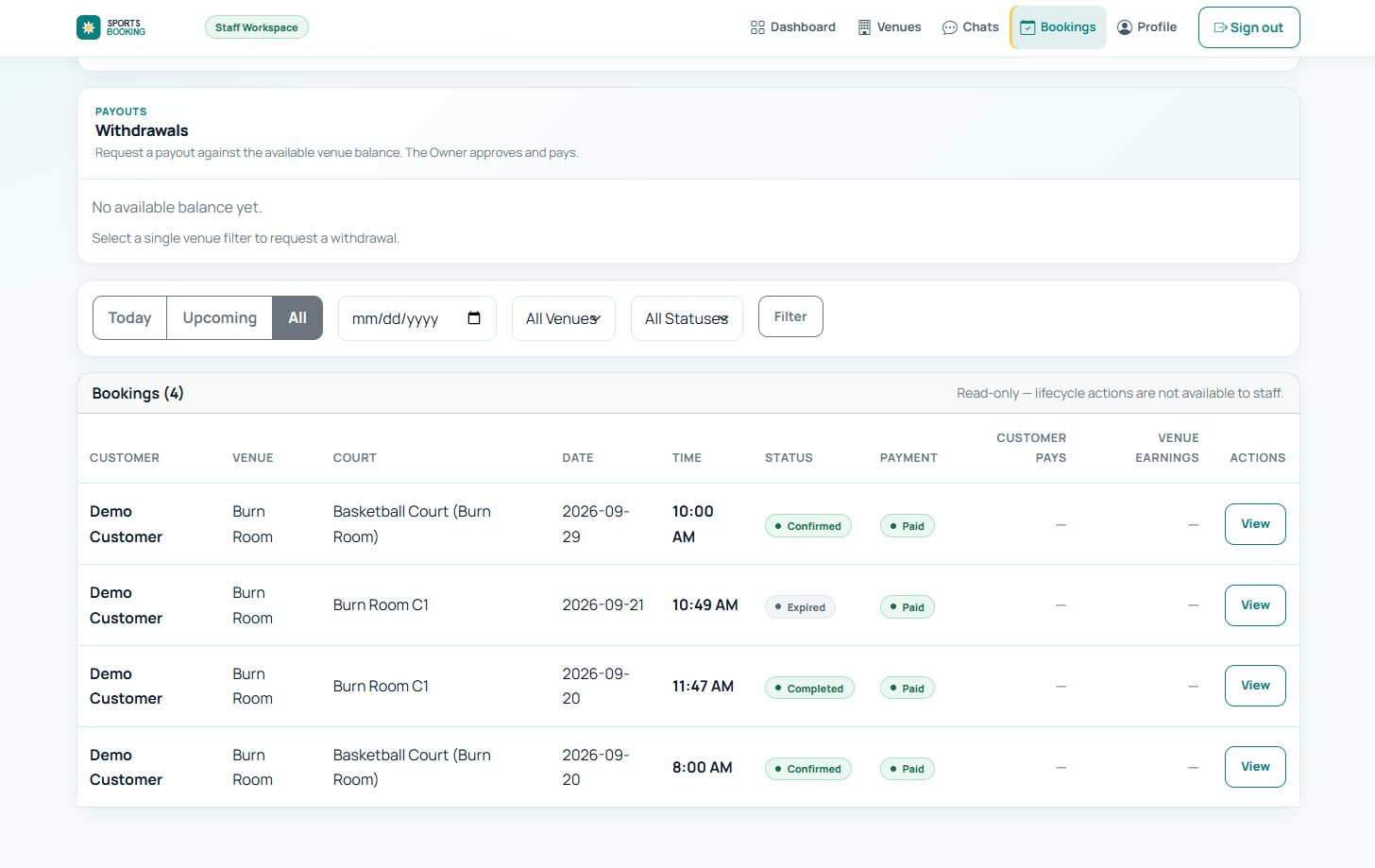The height and width of the screenshot is (868, 1375).
Task: Click the Sign out arrow icon
Action: (x=1220, y=27)
